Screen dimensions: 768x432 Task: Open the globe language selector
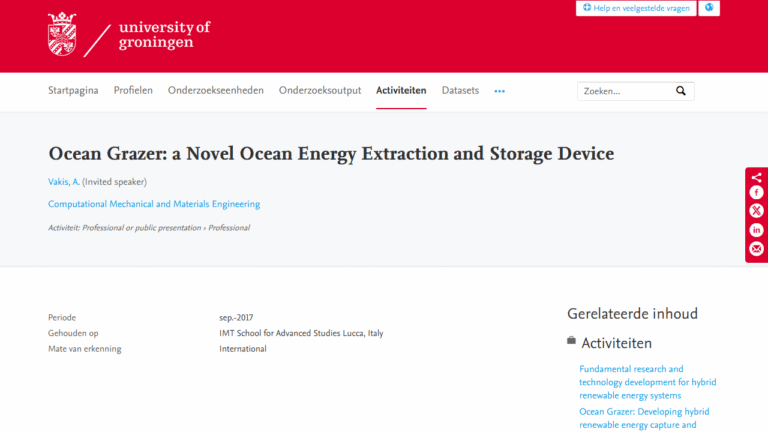709,8
